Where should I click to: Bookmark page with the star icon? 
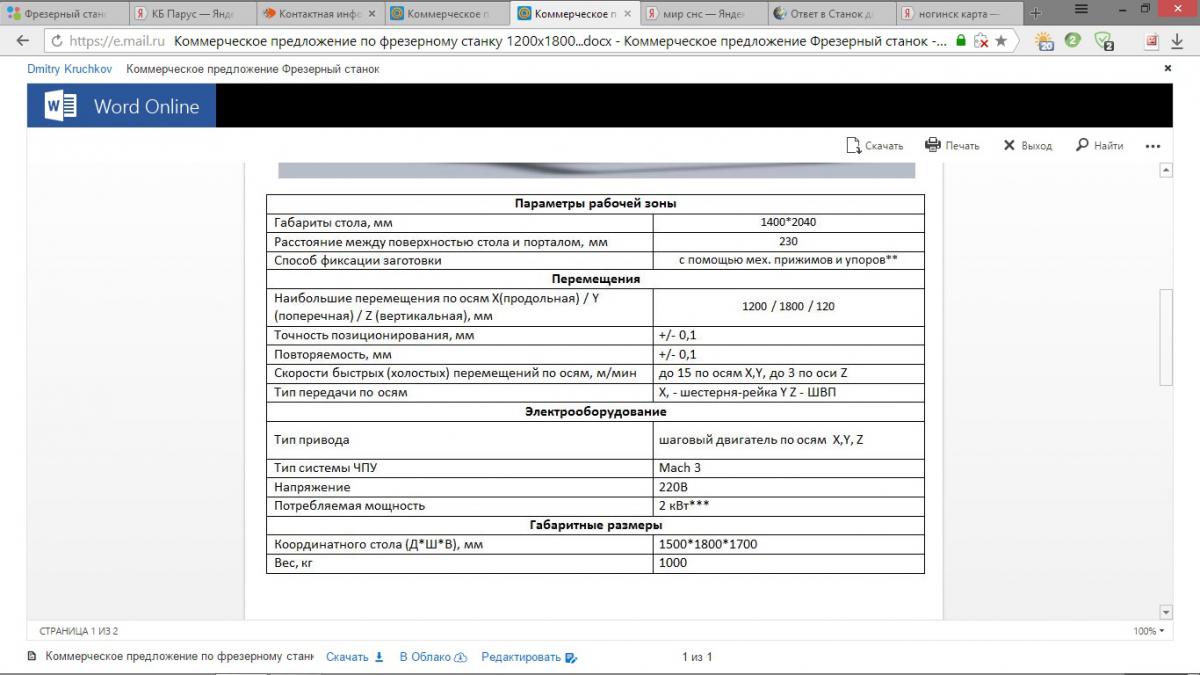pos(1001,41)
